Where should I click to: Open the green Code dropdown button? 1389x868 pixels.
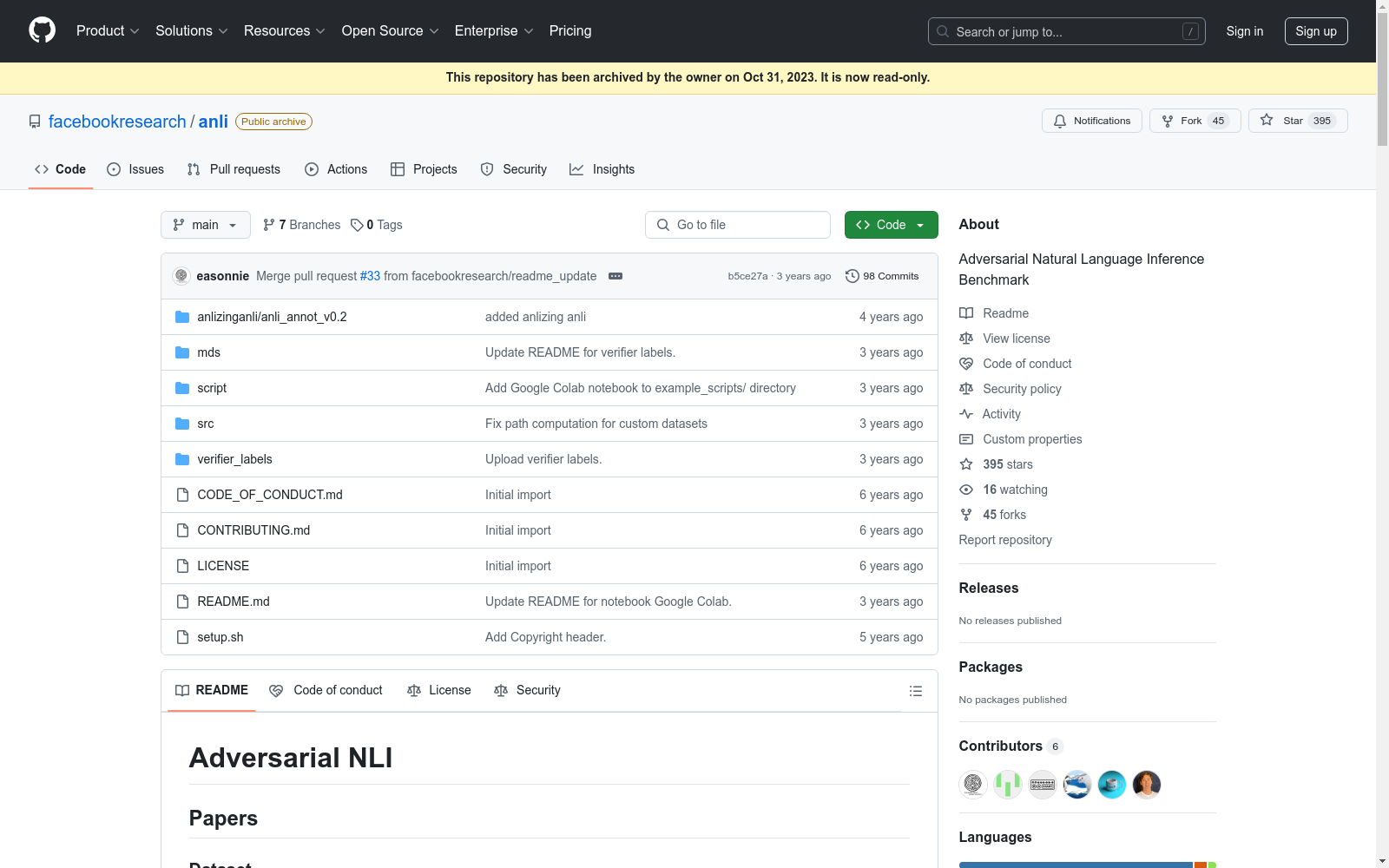click(x=892, y=225)
